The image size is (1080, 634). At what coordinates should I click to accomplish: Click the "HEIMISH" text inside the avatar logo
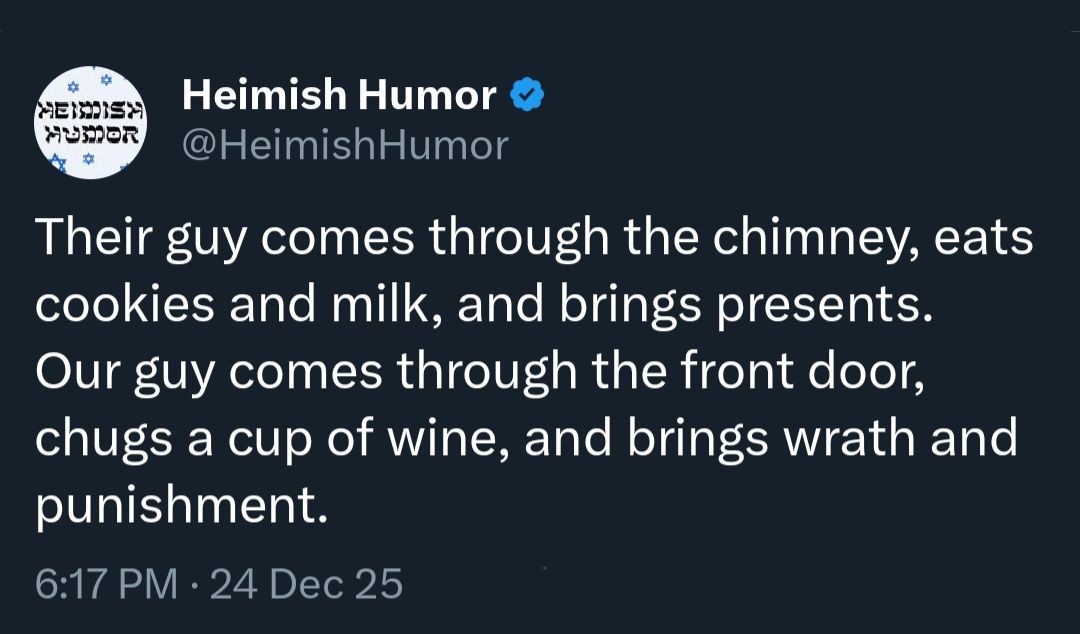[x=91, y=109]
